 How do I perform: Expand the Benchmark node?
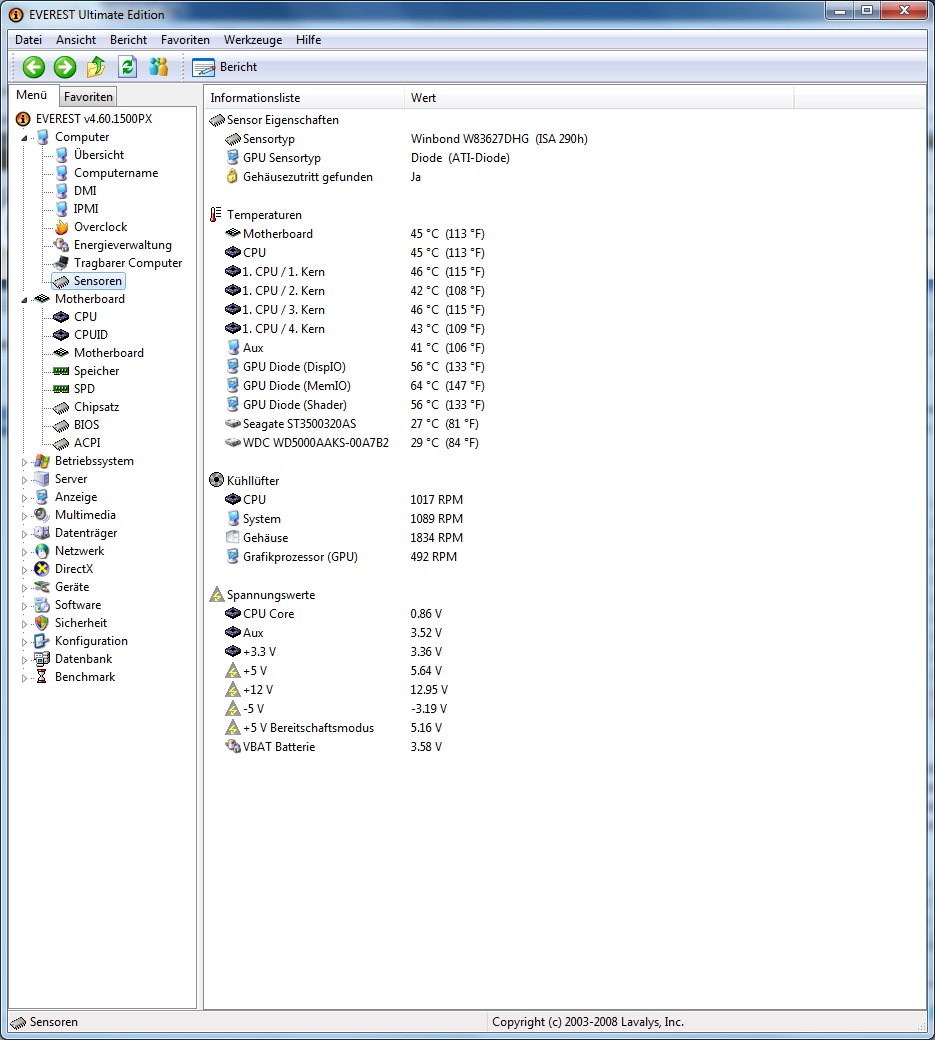tap(25, 678)
